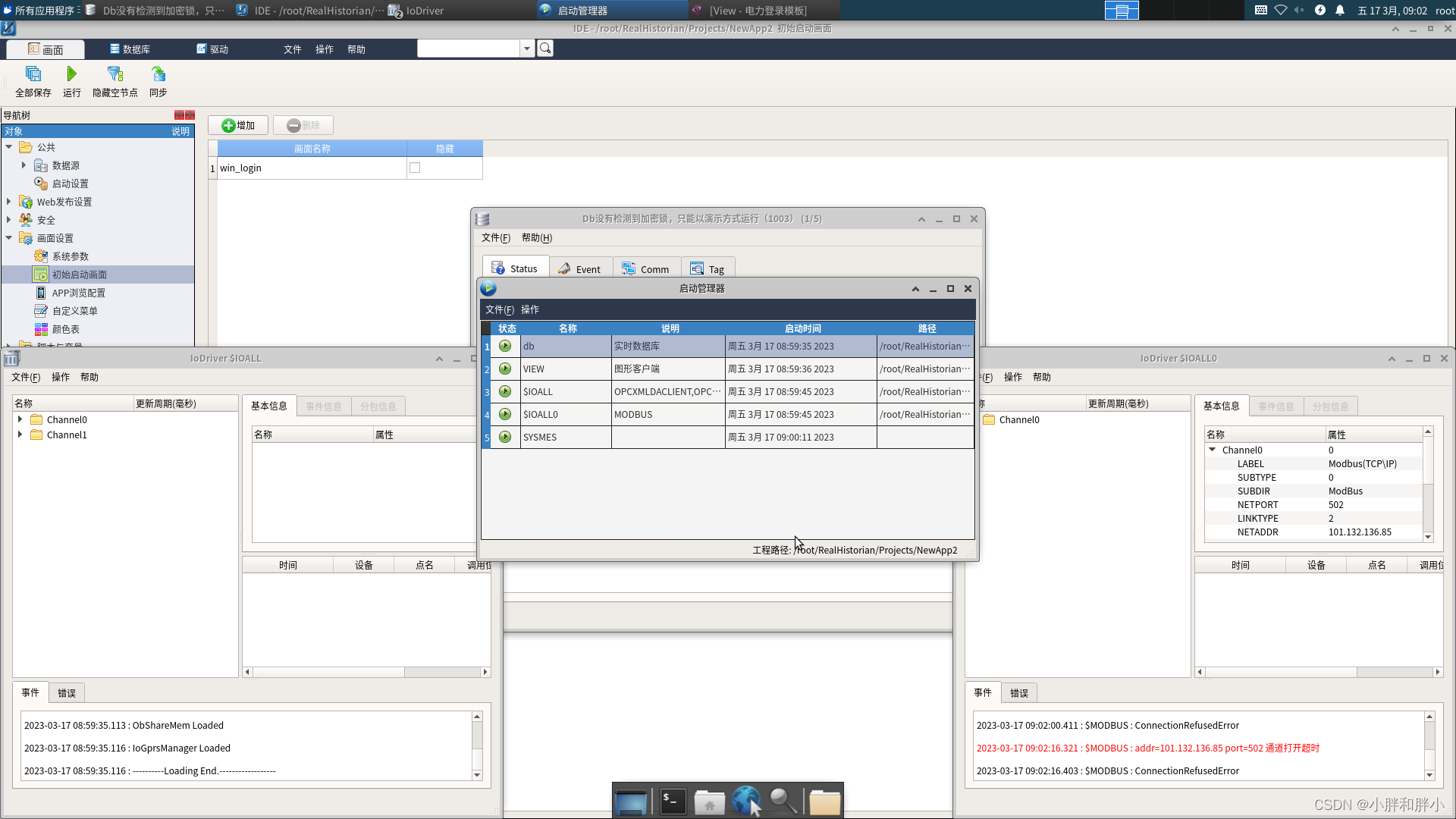Collapse the Channel0 properties node
This screenshot has width=1456, height=819.
click(1212, 450)
